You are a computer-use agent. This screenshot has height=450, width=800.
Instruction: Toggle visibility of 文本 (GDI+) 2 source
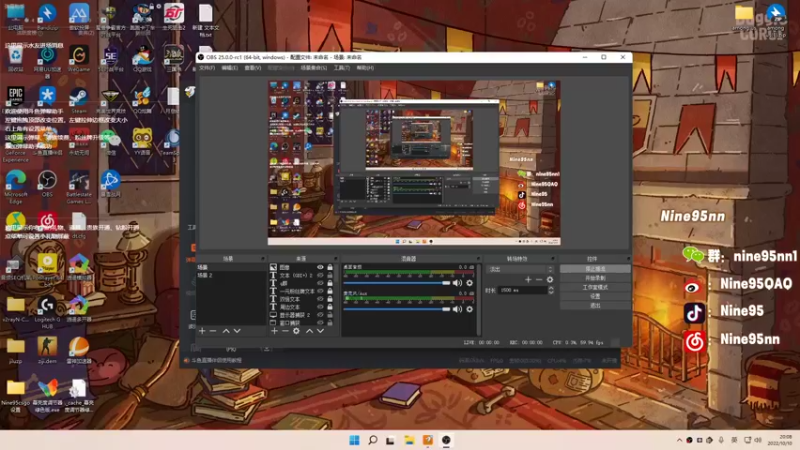pos(320,275)
